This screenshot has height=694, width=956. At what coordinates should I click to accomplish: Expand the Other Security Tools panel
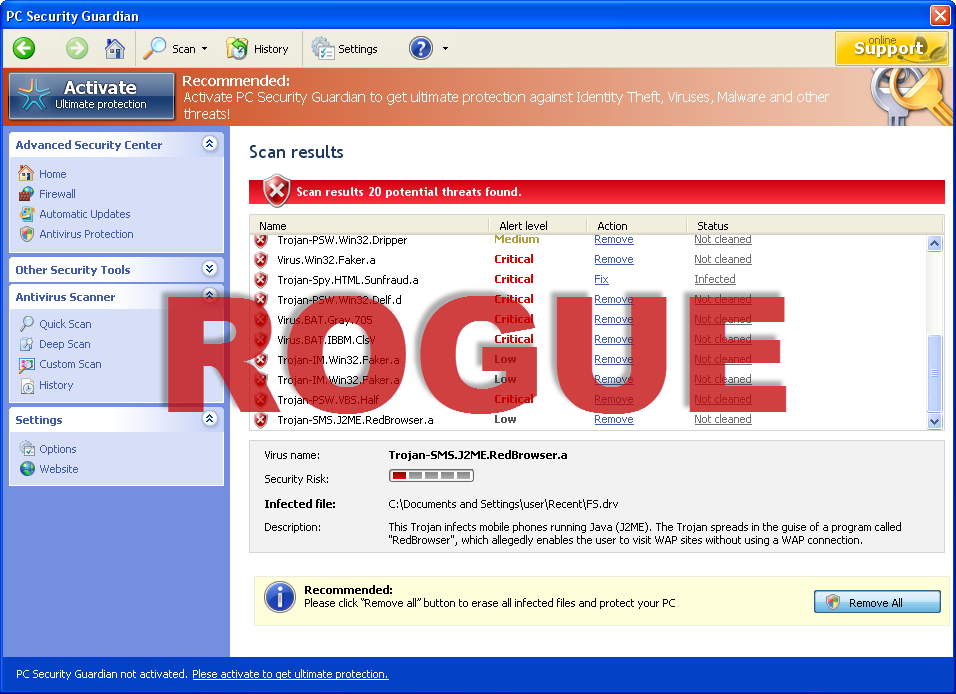[x=210, y=268]
